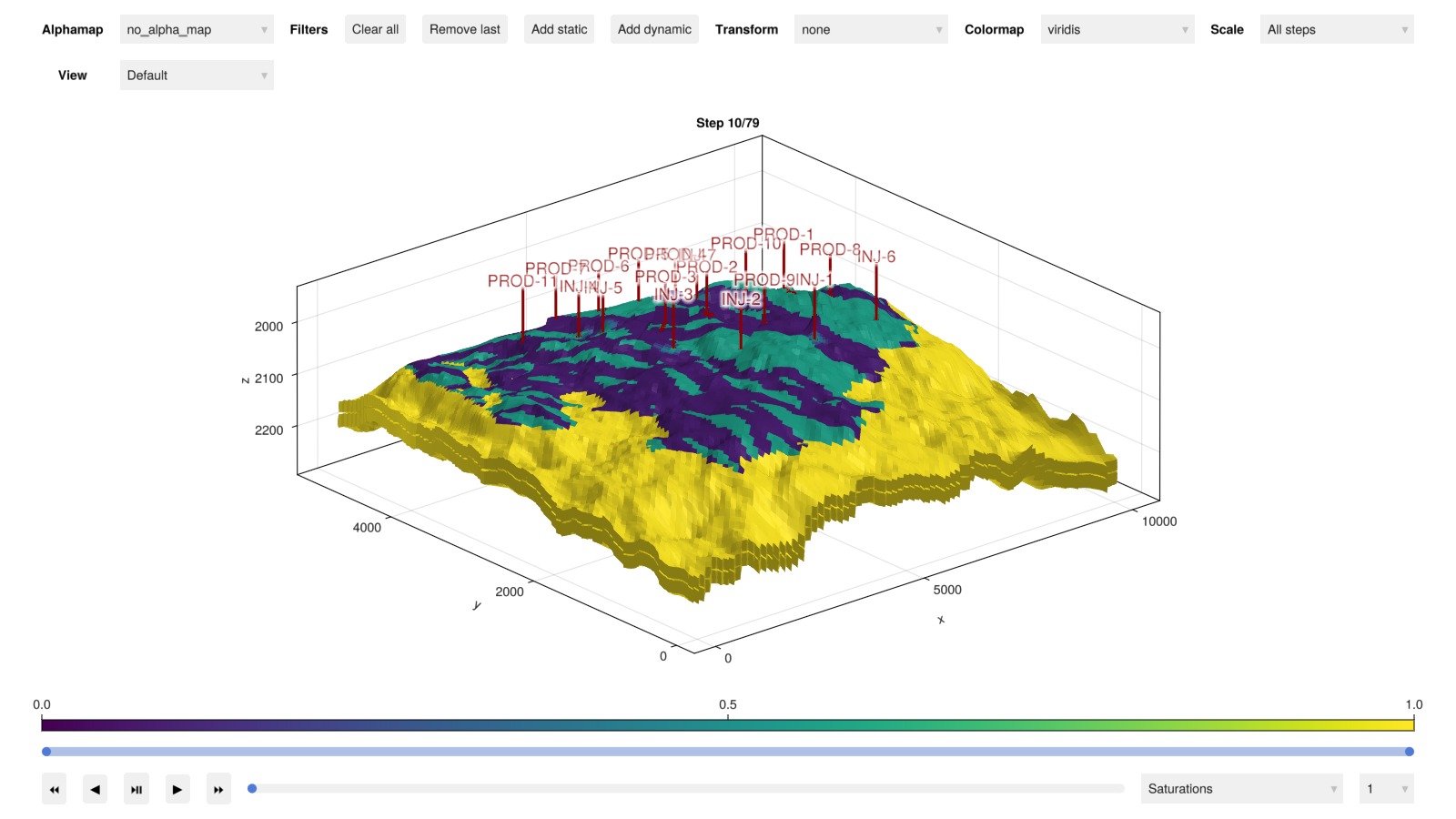Screen dimensions: 1456x819
Task: Expand the View dropdown set to Default
Action: click(197, 76)
